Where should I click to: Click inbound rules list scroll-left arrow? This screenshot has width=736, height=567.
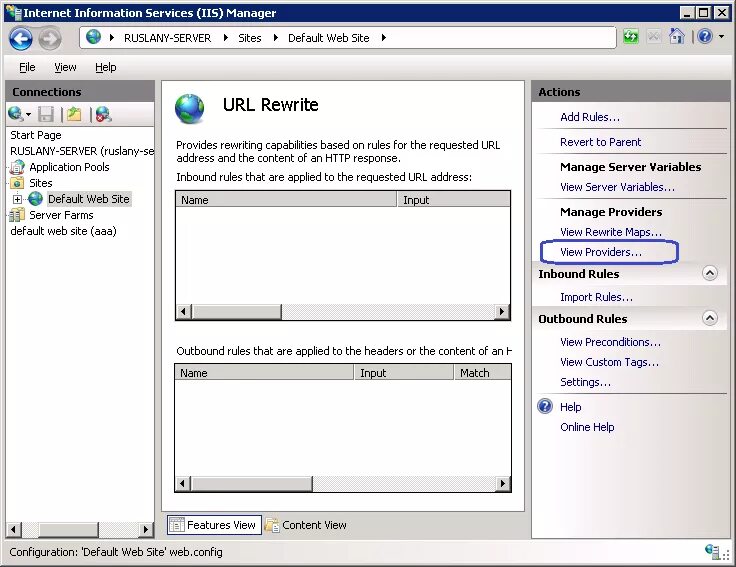pyautogui.click(x=184, y=311)
